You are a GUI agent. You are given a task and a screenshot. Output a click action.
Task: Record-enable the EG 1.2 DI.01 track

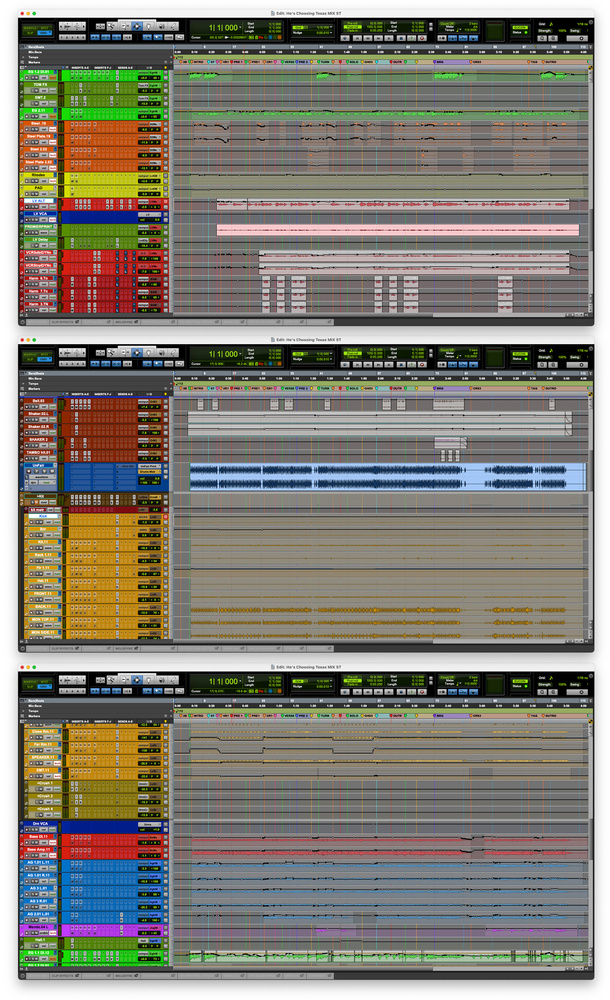click(27, 78)
